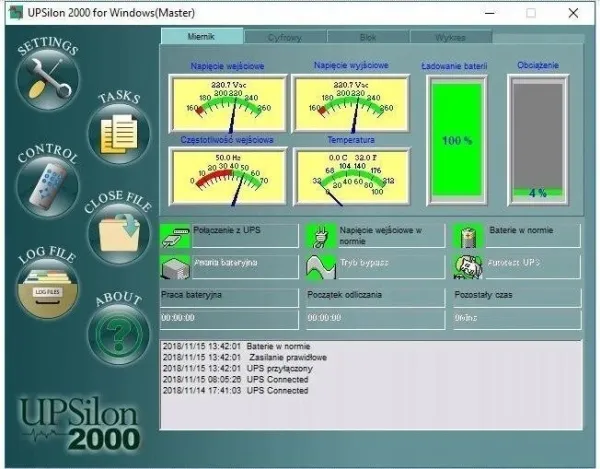The height and width of the screenshot is (469, 600).
Task: Open the Blok tab
Action: [x=368, y=37]
